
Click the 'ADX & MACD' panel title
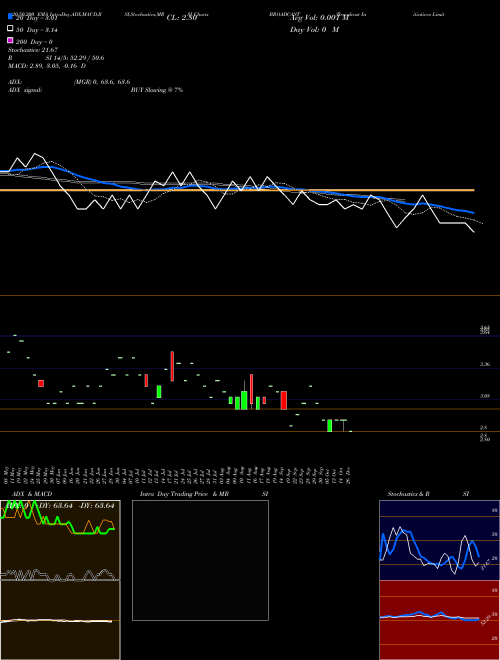pos(32,494)
